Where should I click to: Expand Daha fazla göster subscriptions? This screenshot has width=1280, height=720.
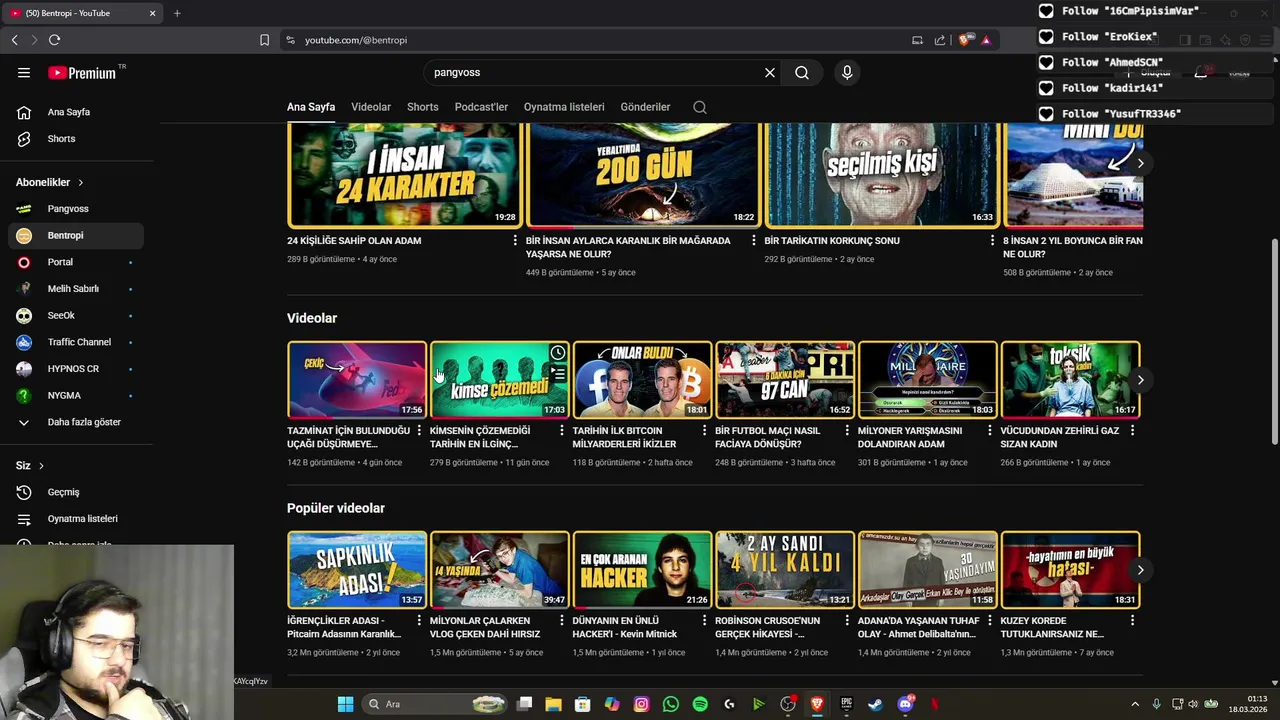[x=76, y=422]
